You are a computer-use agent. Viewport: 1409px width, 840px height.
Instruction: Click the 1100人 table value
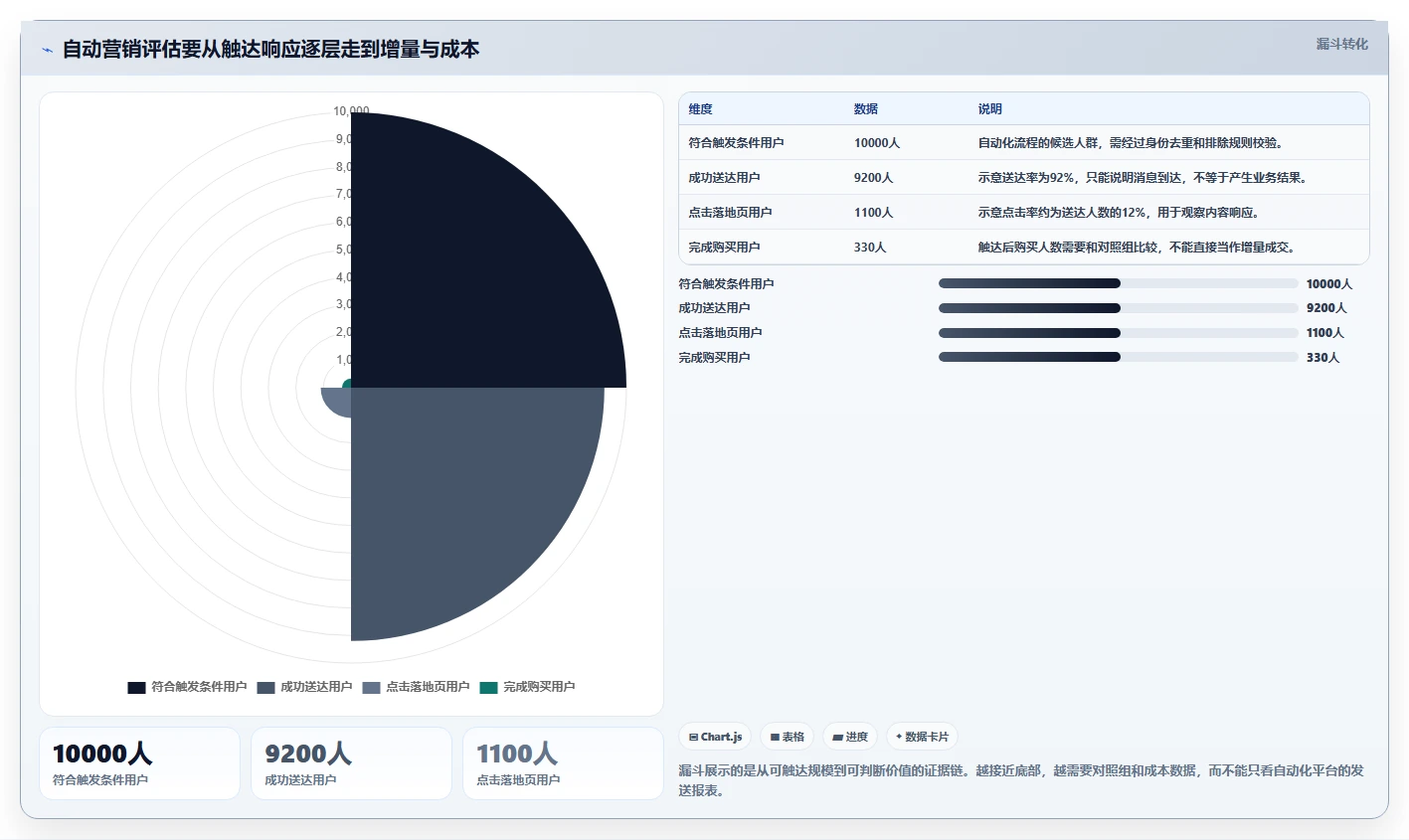pos(873,213)
